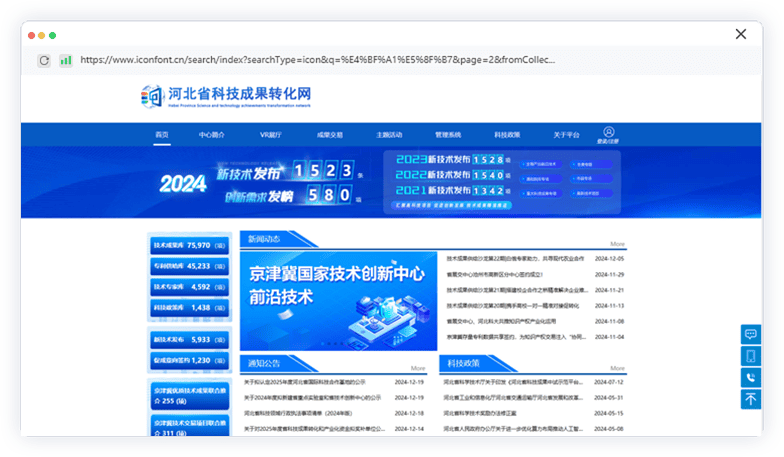784x457 pixels.
Task: Go to 关于平台 in the navigation bar
Action: click(566, 134)
